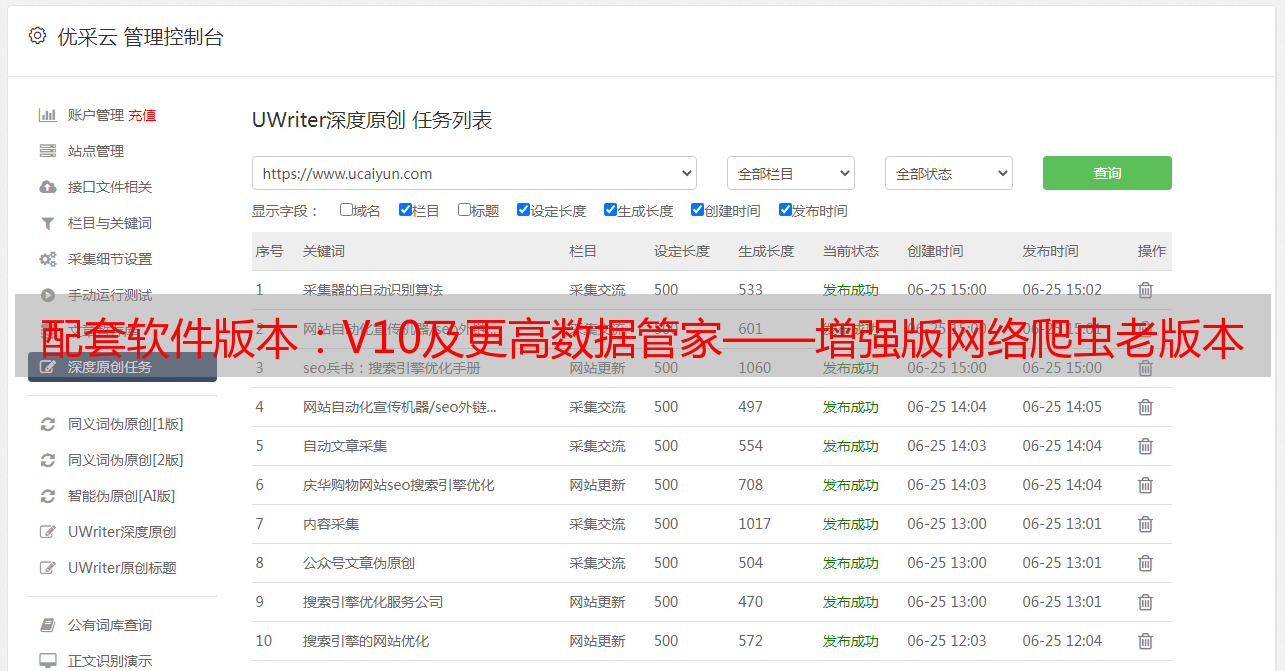Image resolution: width=1285 pixels, height=671 pixels.
Task: Open 采集细节设置 via its gears icon
Action: pyautogui.click(x=47, y=259)
